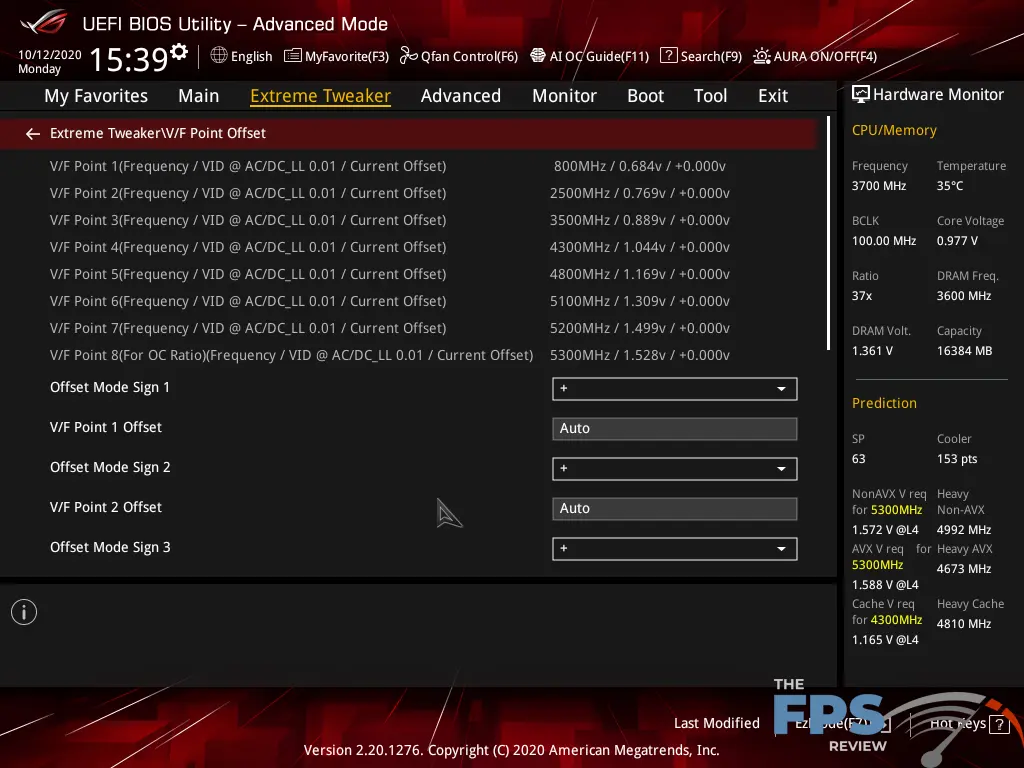
Task: Open time settings gear icon
Action: 179,51
